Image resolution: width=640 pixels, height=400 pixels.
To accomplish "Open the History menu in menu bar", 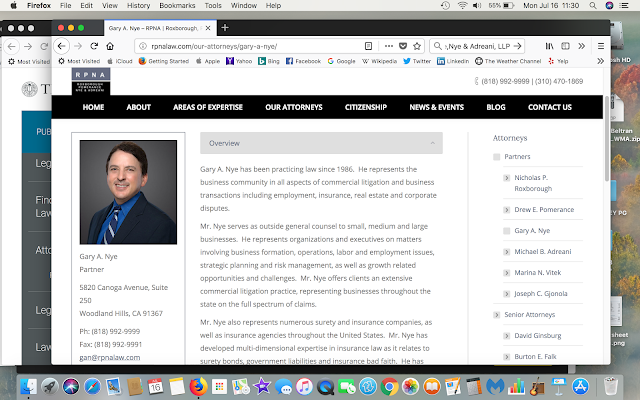I will coord(138,5).
